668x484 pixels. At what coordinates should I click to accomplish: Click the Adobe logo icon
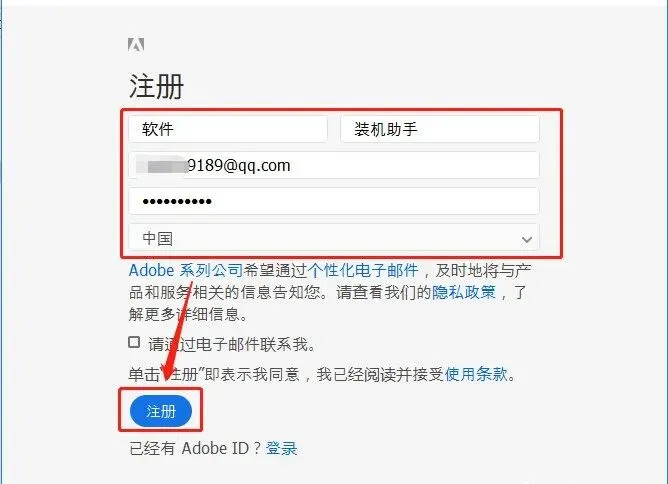point(136,44)
